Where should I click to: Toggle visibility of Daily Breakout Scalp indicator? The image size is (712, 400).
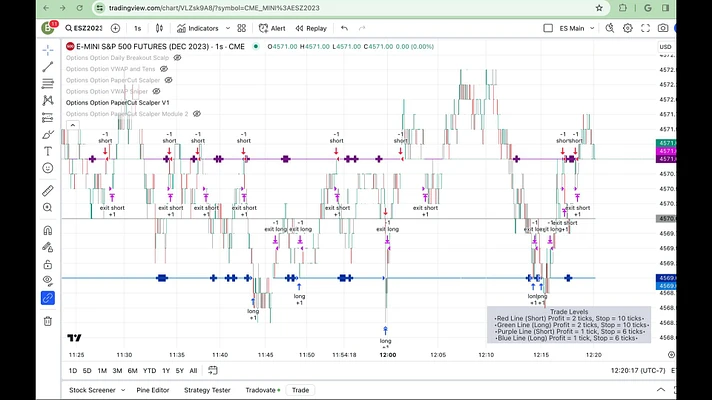(178, 58)
